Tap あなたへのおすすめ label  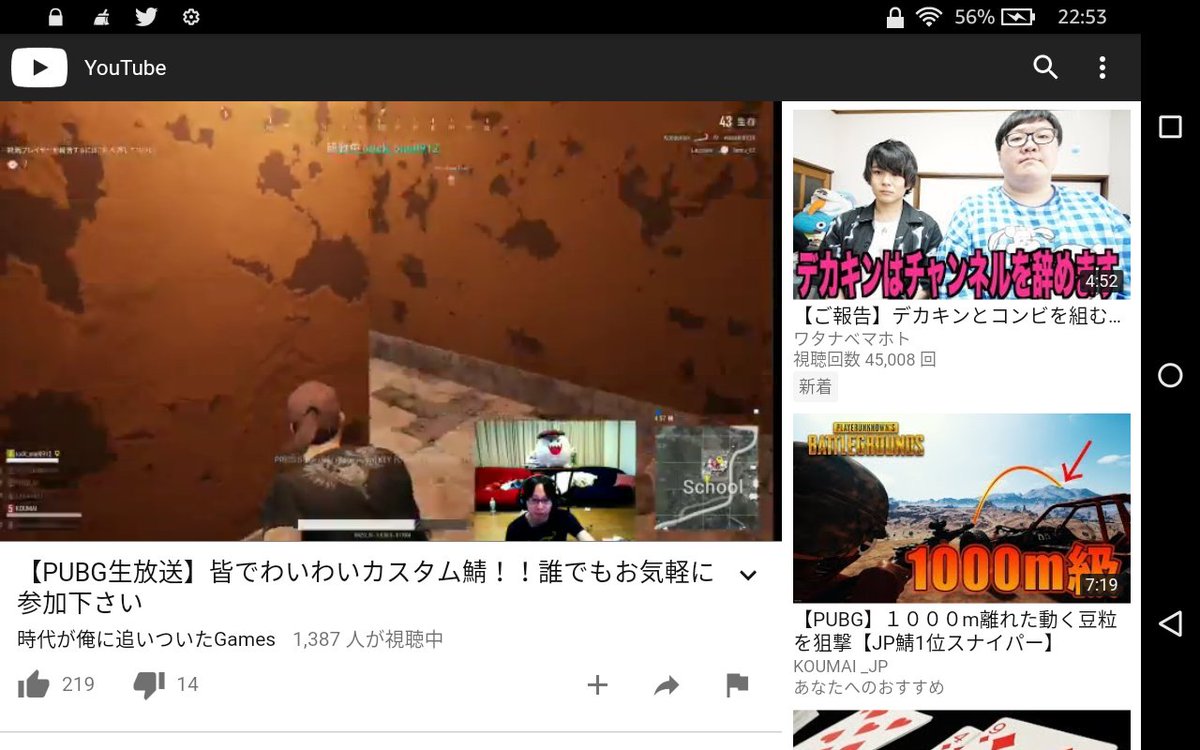[x=868, y=687]
